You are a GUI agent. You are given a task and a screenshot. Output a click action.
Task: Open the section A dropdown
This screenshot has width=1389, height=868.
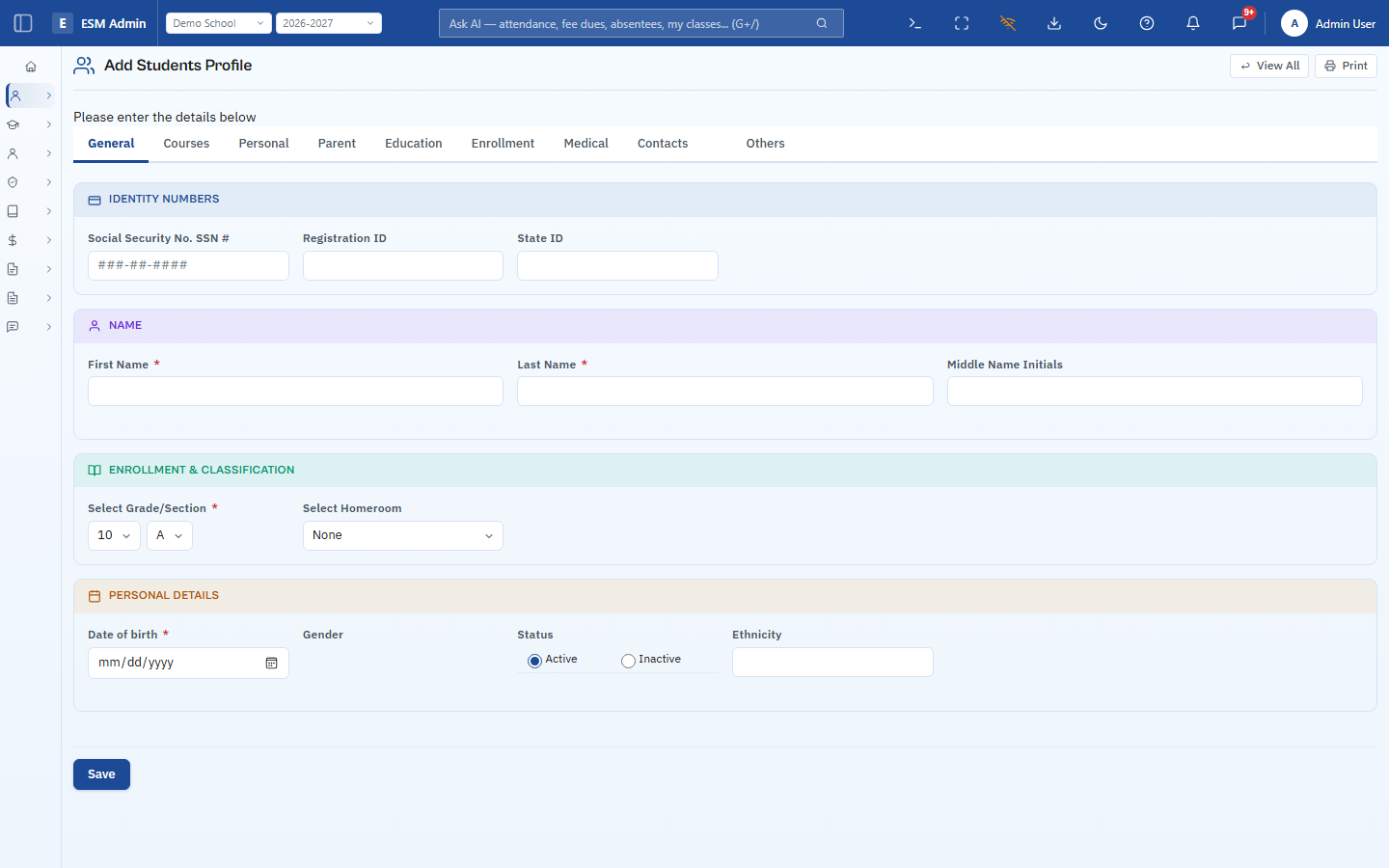(x=170, y=535)
